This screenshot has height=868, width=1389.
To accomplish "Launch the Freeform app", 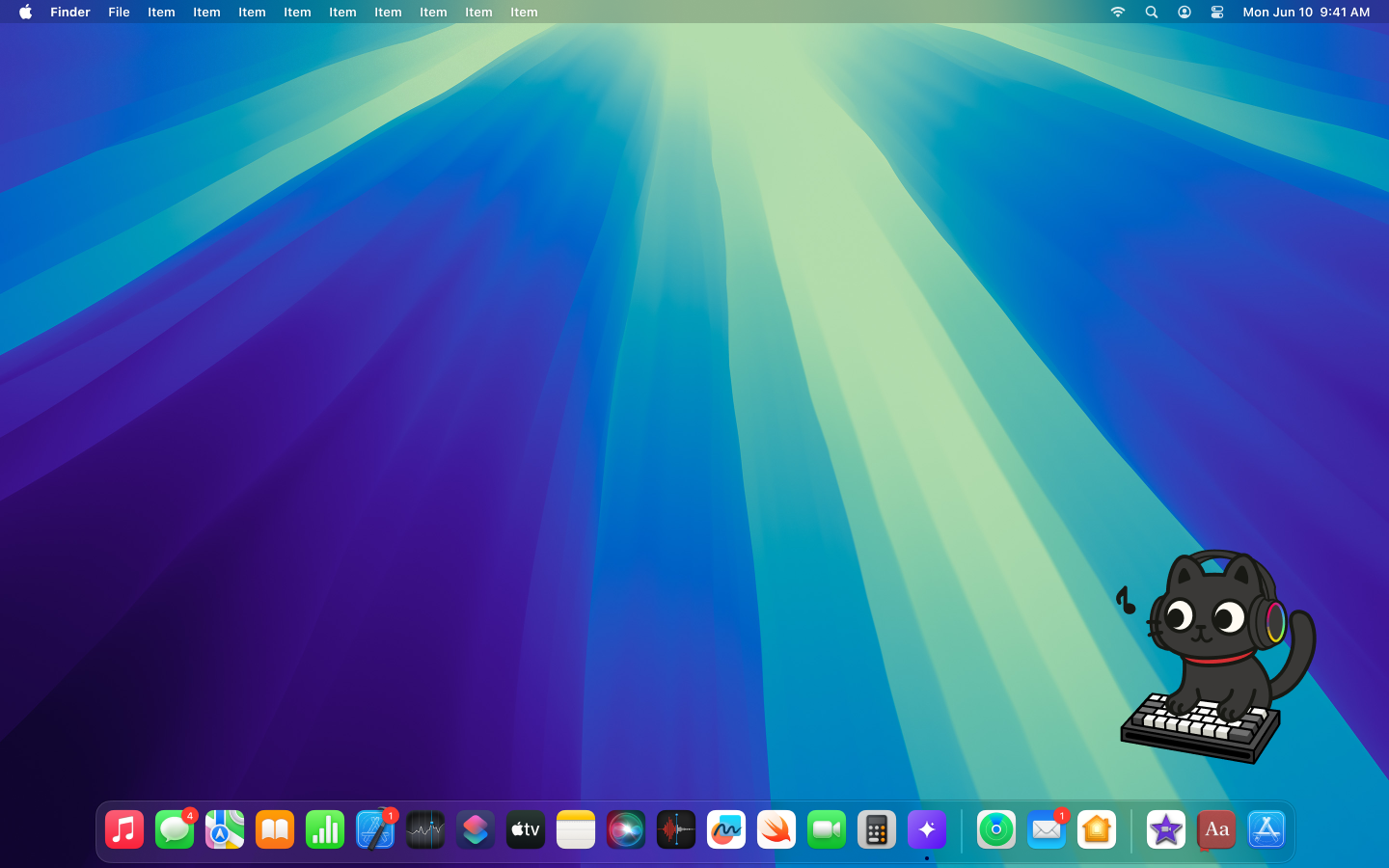I will point(726,829).
